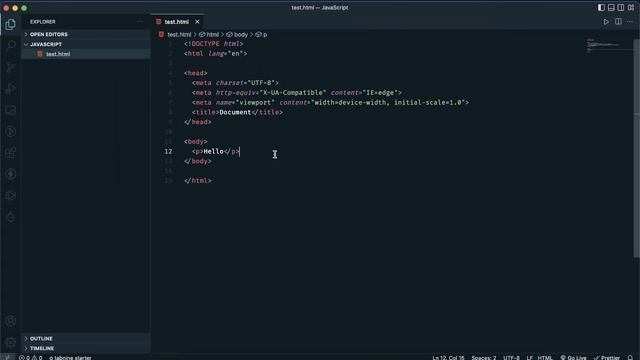Viewport: 640px width, 360px height.
Task: Click the code minimap preview
Action: point(609,45)
